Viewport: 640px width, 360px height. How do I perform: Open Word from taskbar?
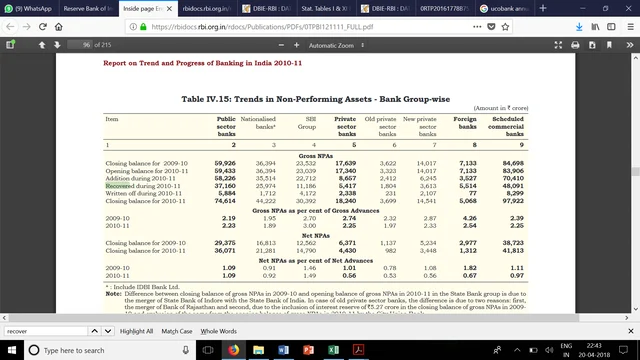pos(283,350)
